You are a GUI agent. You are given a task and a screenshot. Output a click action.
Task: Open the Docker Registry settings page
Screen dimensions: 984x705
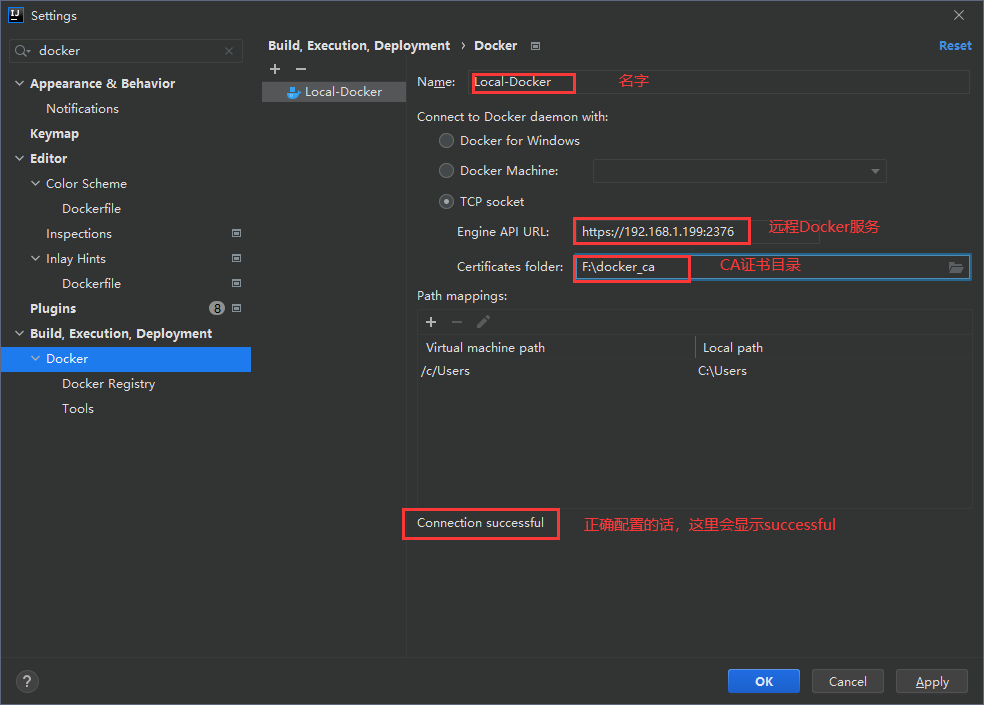coord(109,384)
